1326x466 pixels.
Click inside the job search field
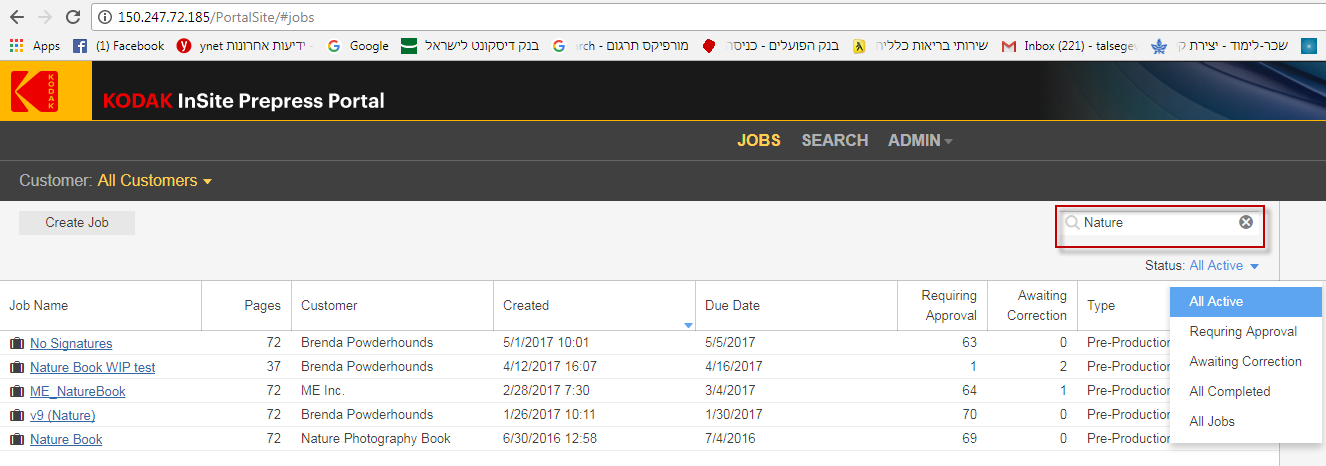1158,223
